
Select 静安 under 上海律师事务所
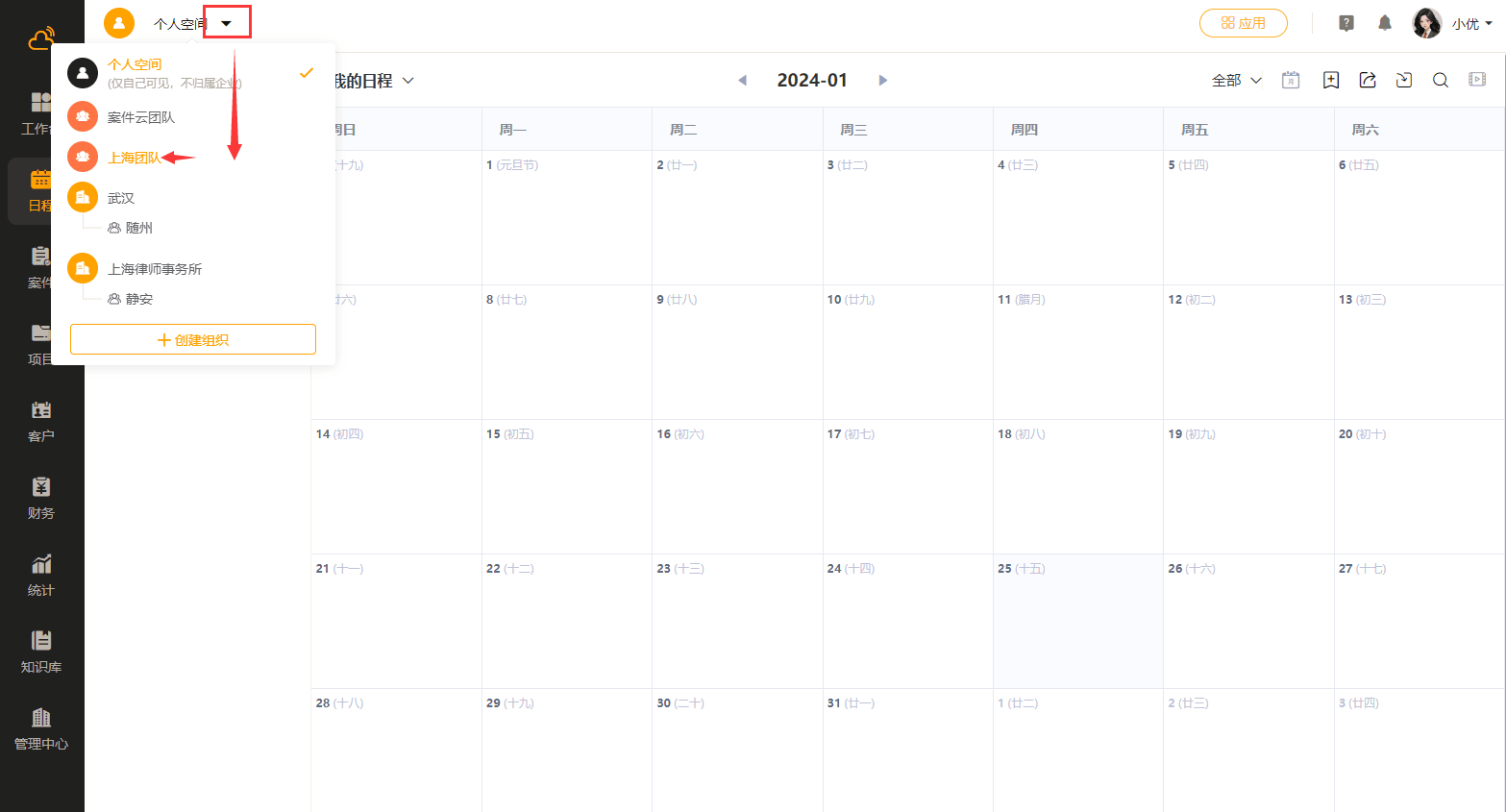point(138,299)
